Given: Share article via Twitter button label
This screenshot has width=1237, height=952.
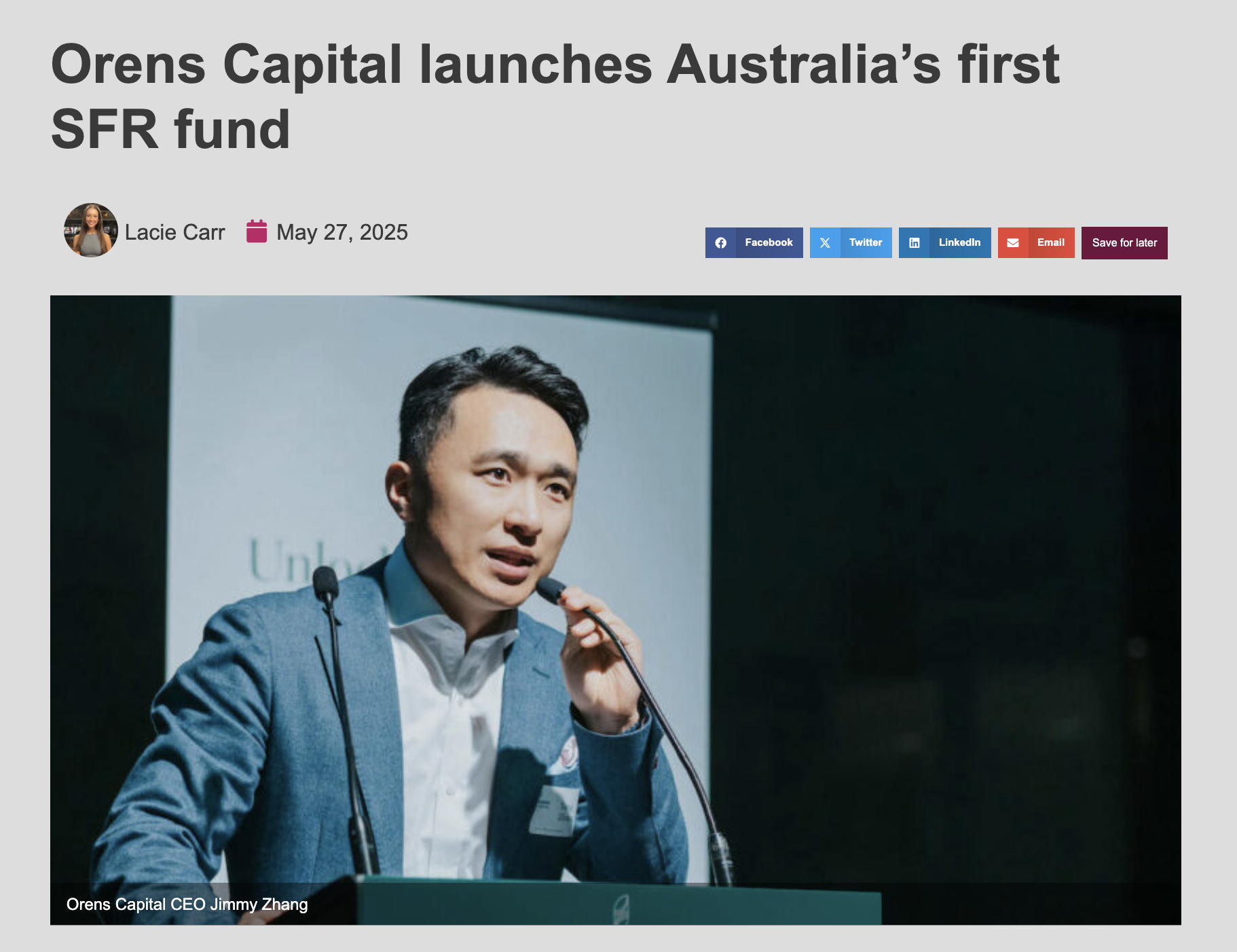Looking at the screenshot, I should tap(866, 242).
